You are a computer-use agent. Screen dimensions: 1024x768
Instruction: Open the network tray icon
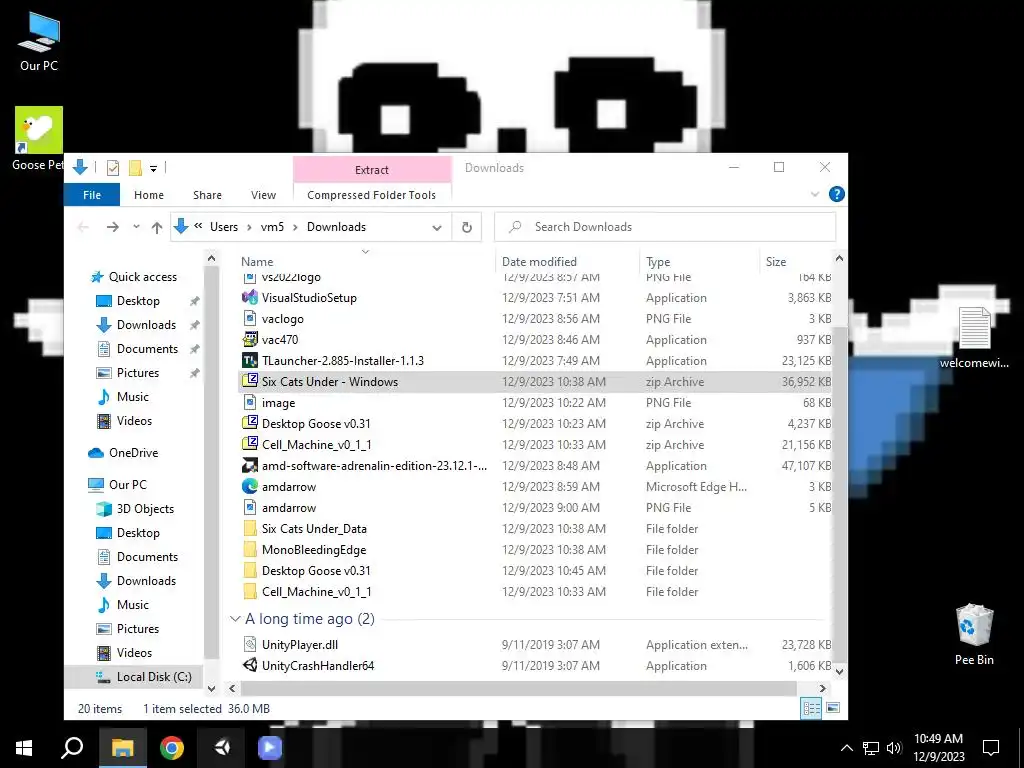pos(870,748)
